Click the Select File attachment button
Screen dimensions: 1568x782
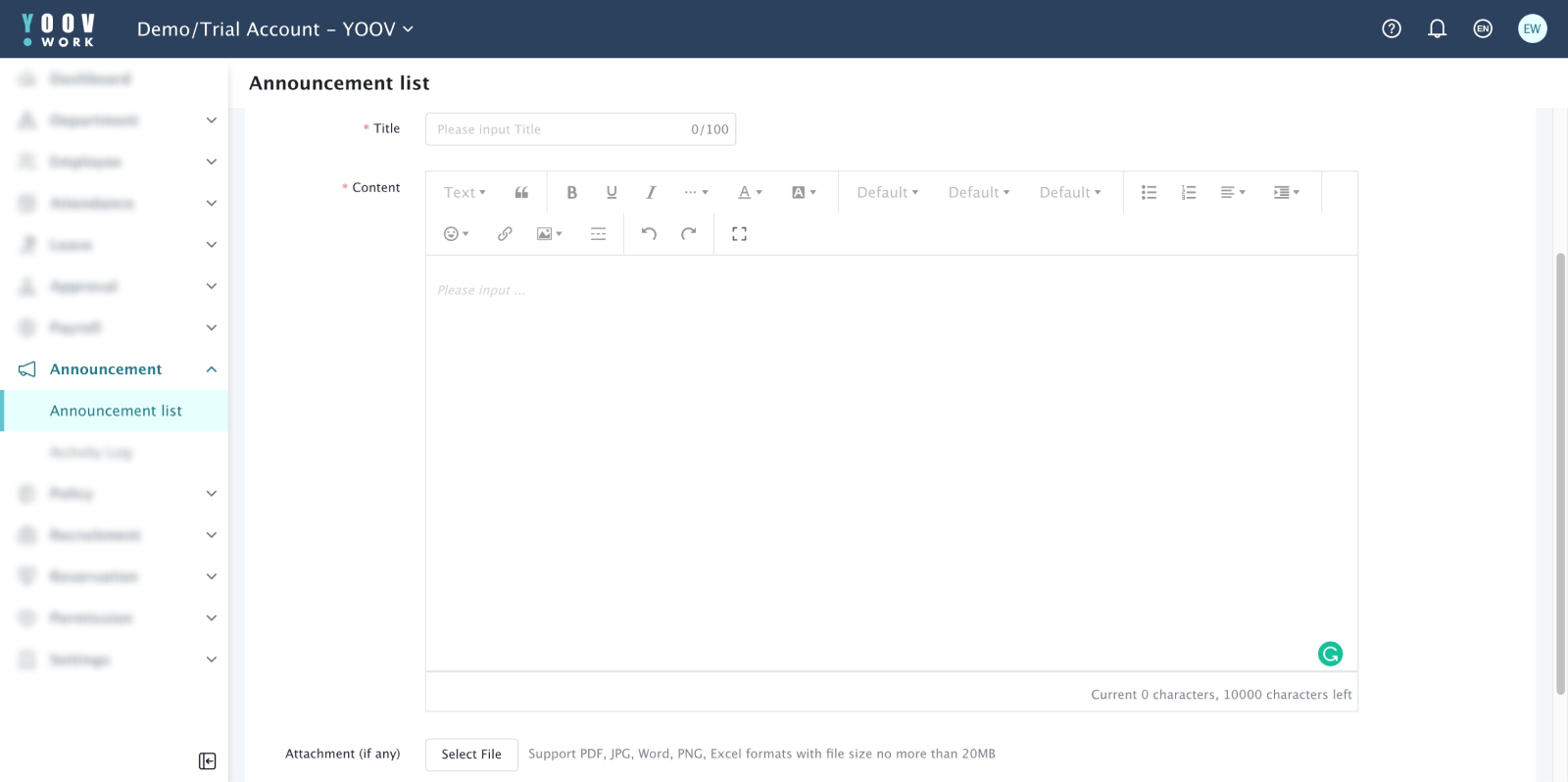point(471,755)
